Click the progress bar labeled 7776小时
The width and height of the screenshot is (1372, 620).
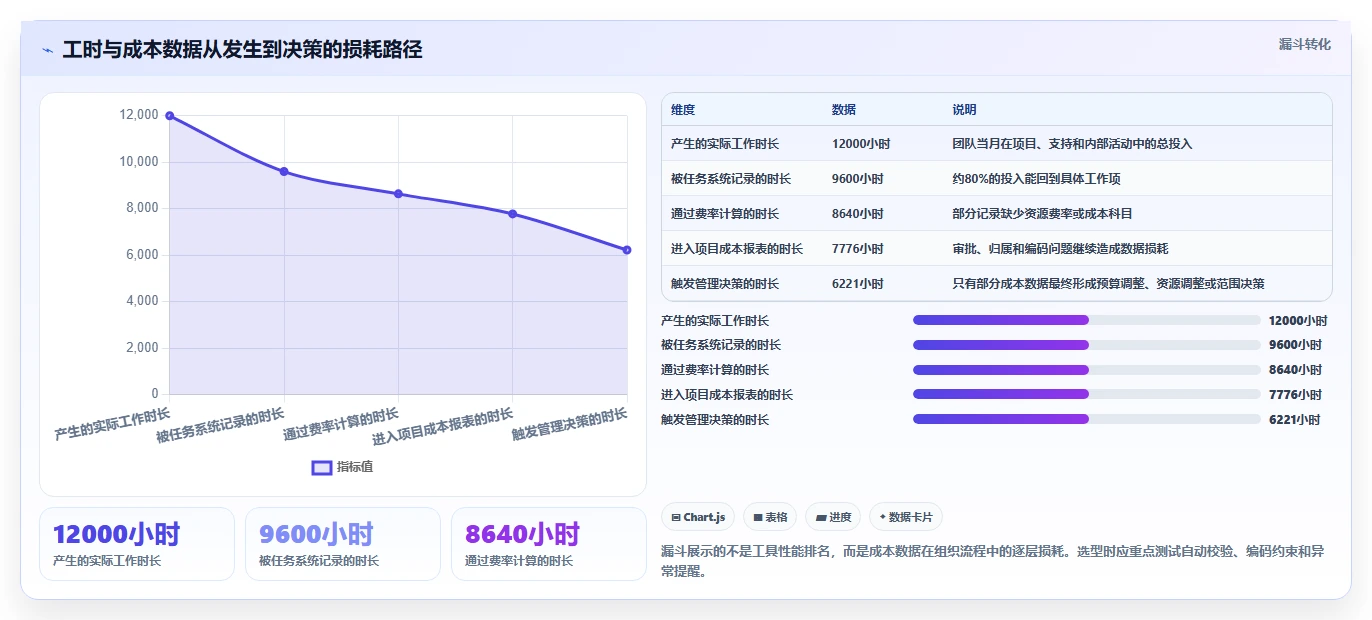click(x=1087, y=395)
